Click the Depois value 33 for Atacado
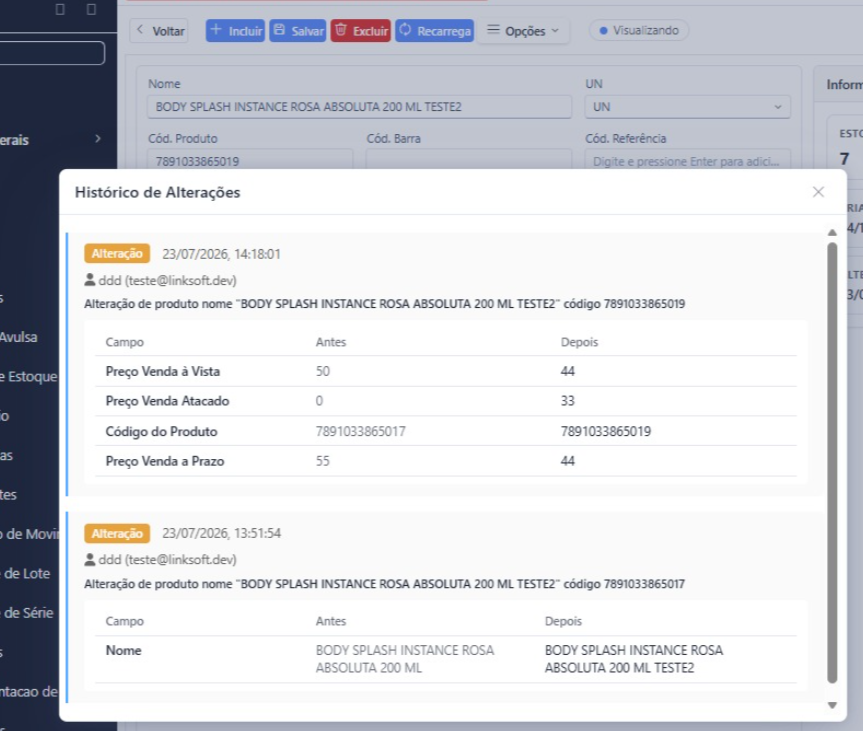 point(567,401)
